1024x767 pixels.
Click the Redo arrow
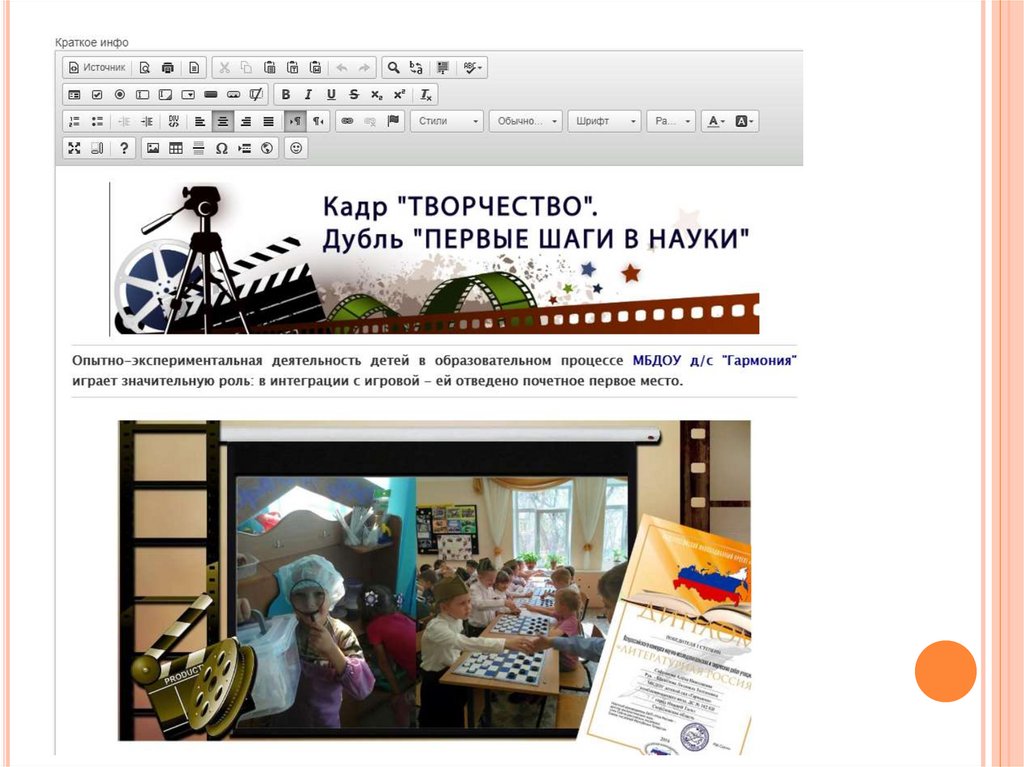364,67
